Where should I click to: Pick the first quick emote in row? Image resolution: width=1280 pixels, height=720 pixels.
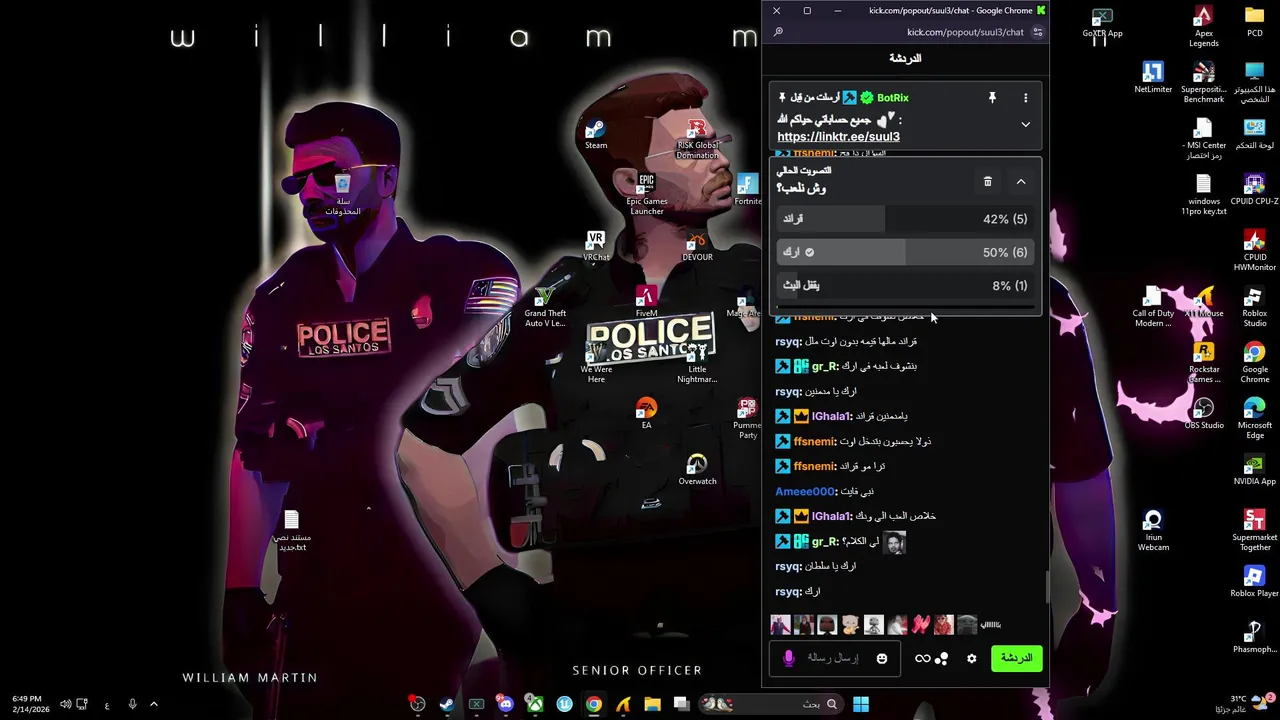780,625
